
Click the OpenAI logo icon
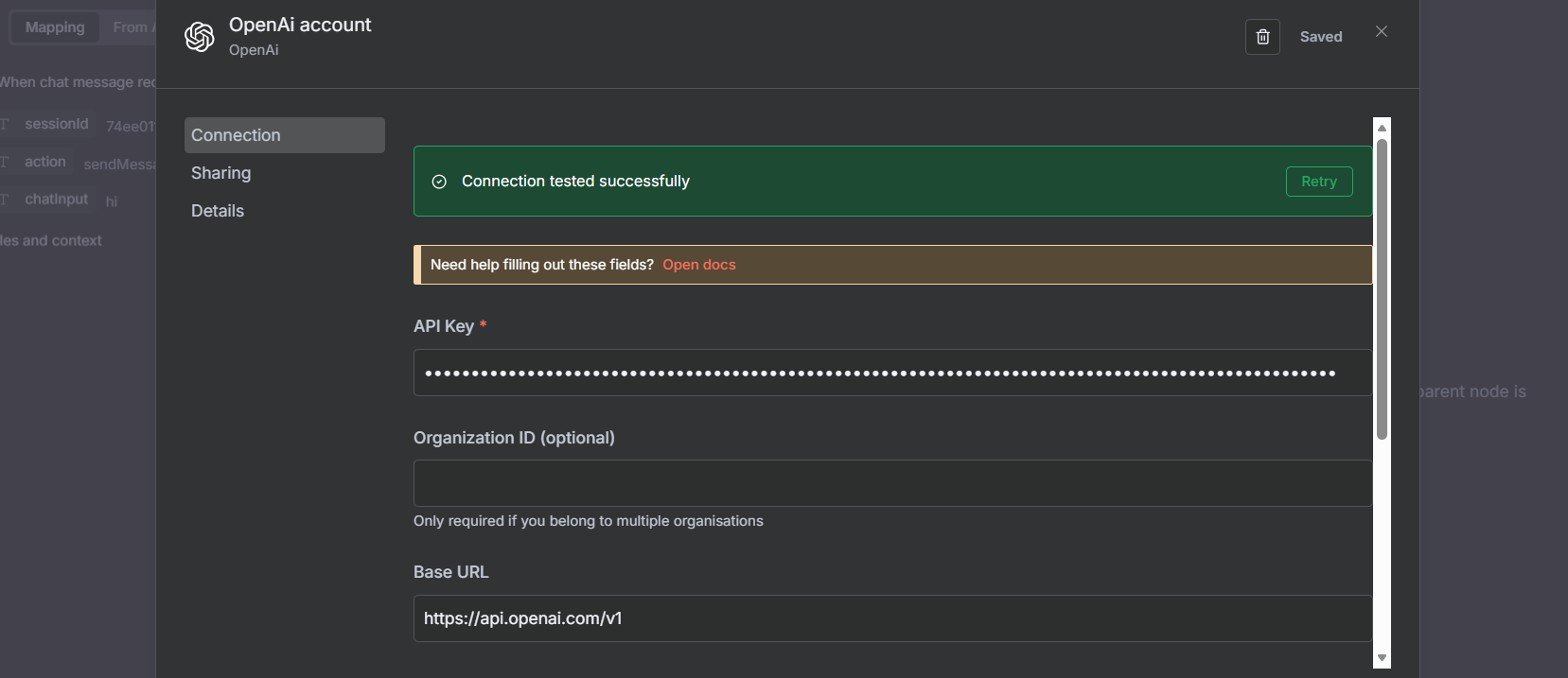coord(200,37)
